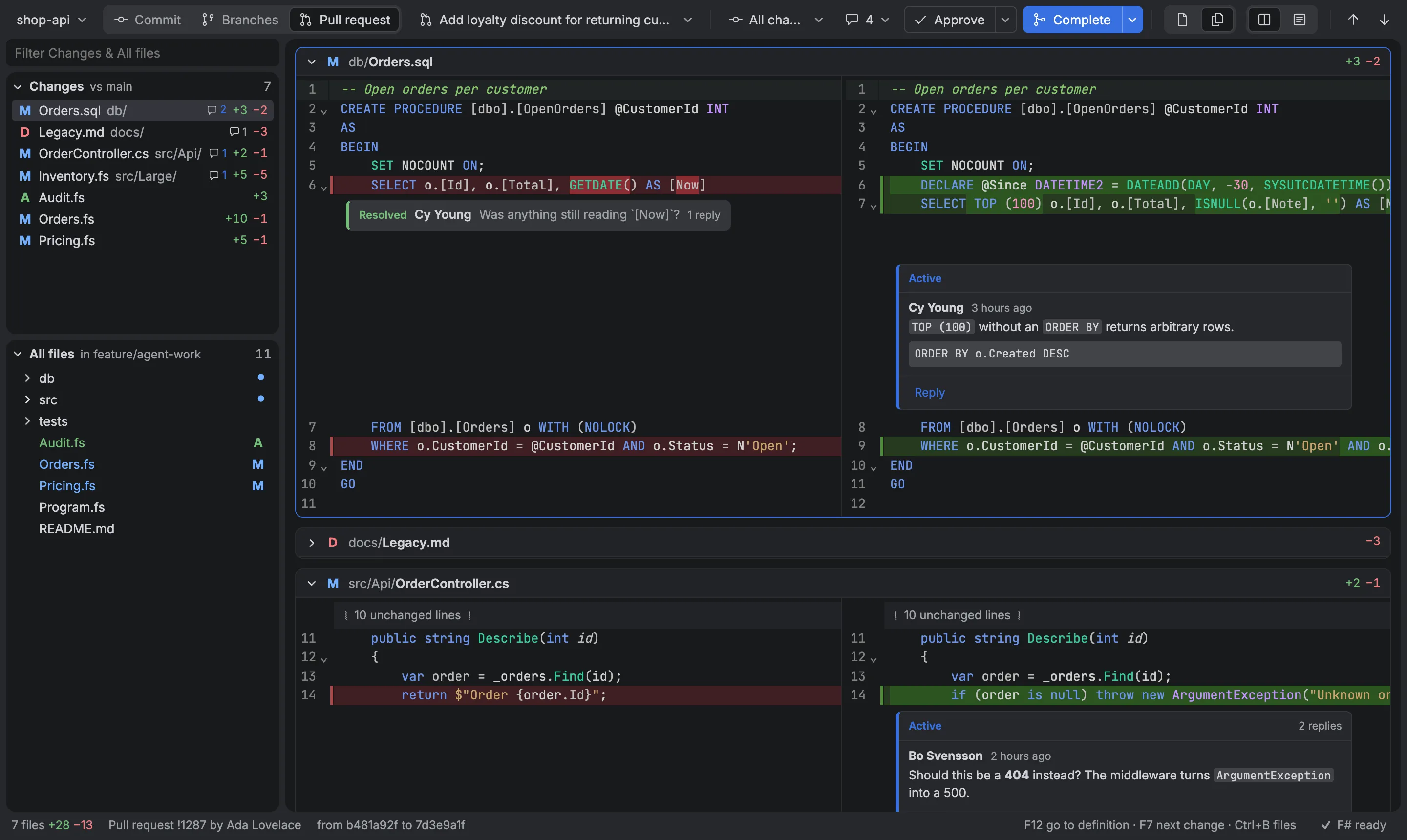Viewport: 1407px width, 840px height.
Task: Select Pricing.fs in the Changes list
Action: point(143,240)
